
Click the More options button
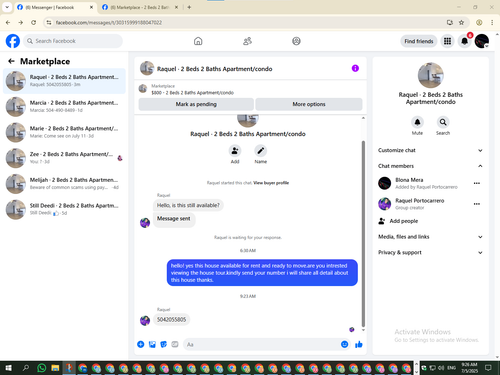[309, 104]
